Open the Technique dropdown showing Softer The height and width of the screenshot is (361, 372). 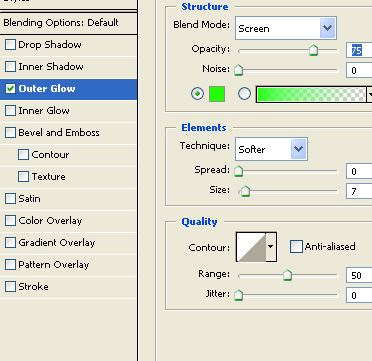[271, 149]
